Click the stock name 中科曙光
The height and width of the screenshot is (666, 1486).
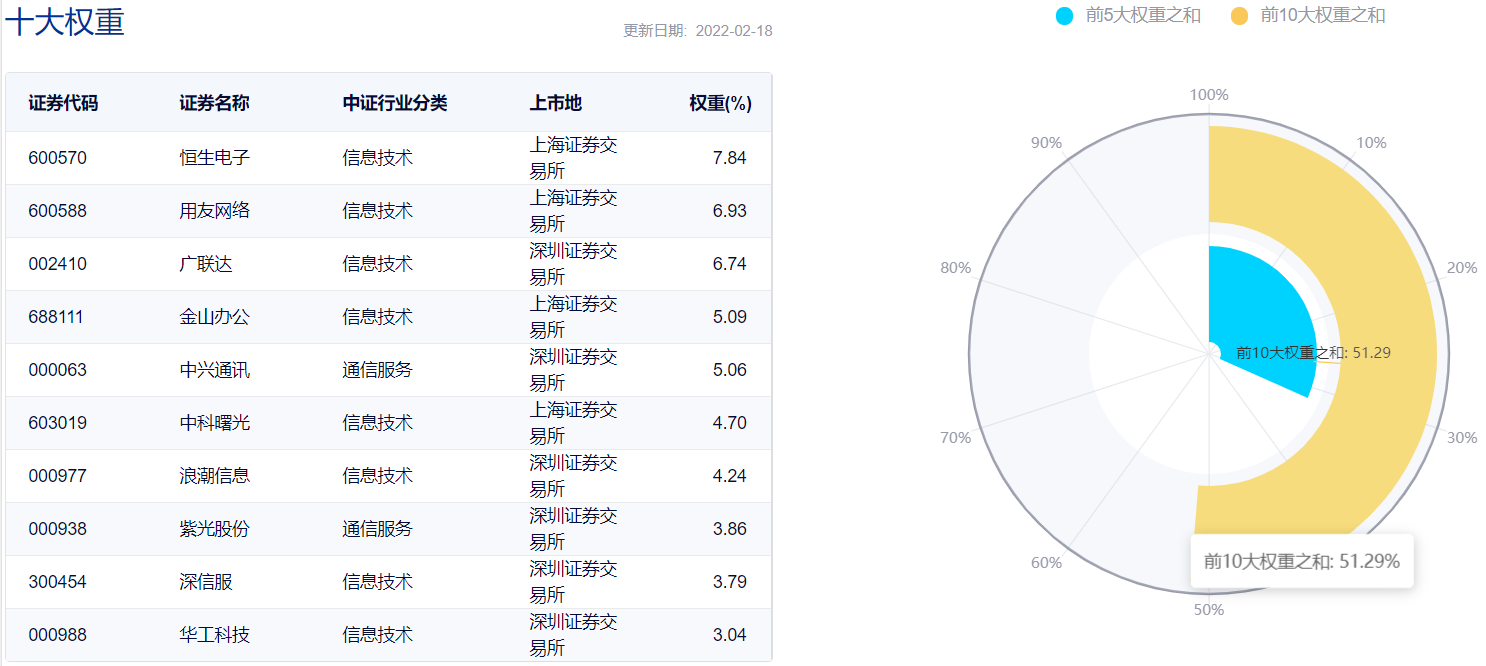pos(214,423)
